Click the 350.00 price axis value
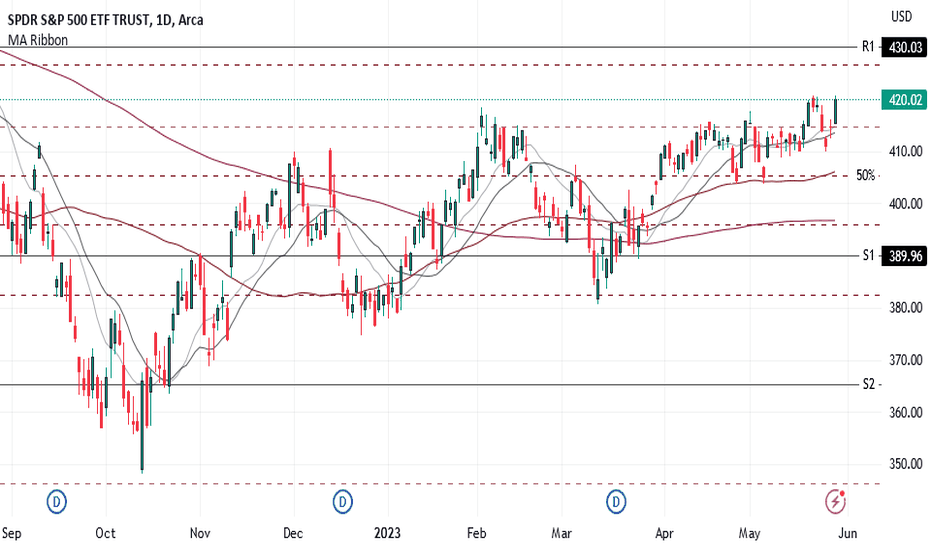The height and width of the screenshot is (550, 932). (905, 464)
